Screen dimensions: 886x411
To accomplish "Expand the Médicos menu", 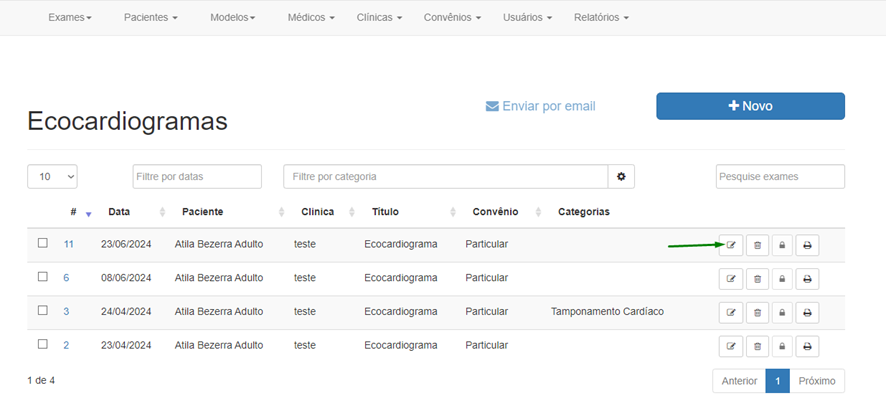I will [311, 18].
